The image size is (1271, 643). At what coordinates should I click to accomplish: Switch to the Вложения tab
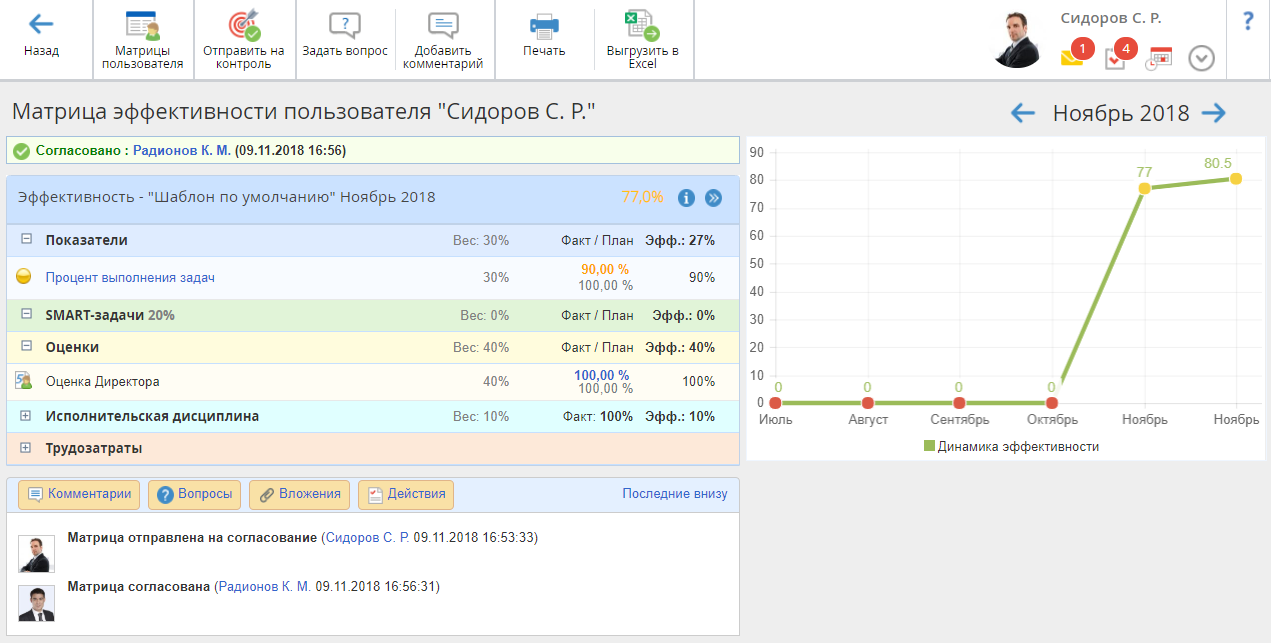(300, 494)
